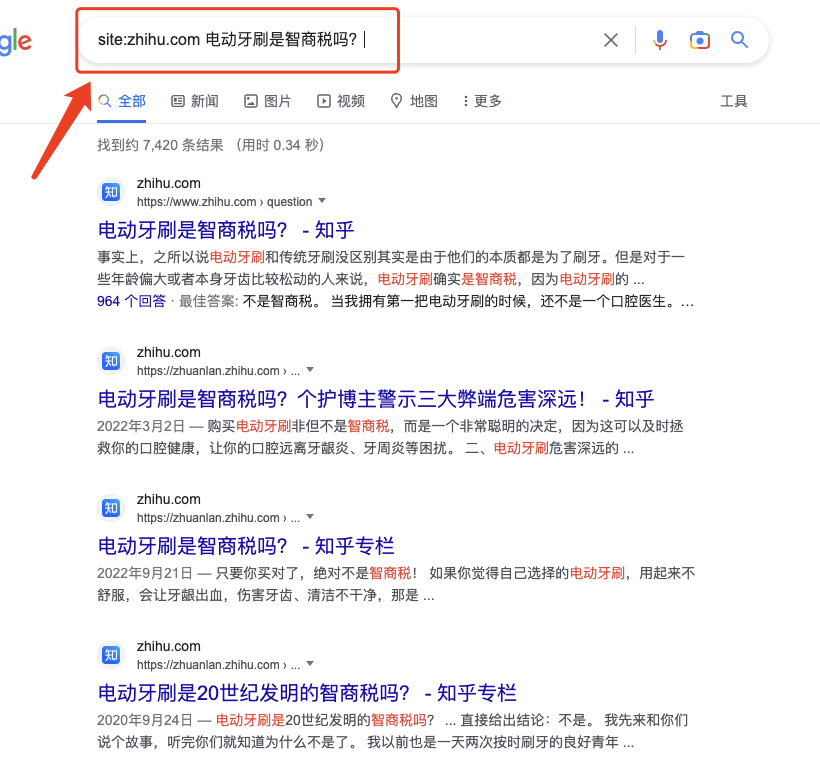
Task: Click Zhihu favicon of 个护博主 result
Action: tap(111, 361)
